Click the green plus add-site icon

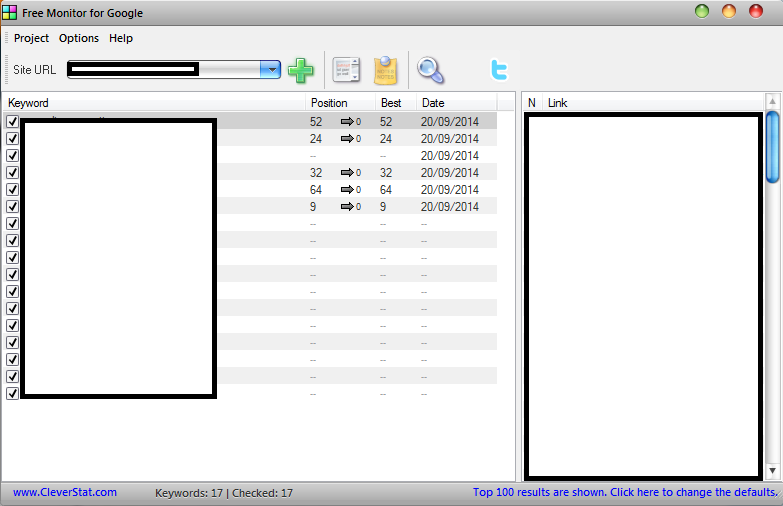click(x=301, y=70)
